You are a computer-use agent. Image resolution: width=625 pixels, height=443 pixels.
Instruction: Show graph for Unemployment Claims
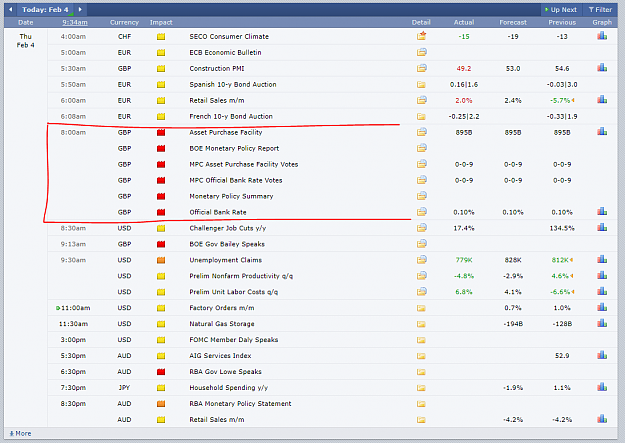(602, 259)
